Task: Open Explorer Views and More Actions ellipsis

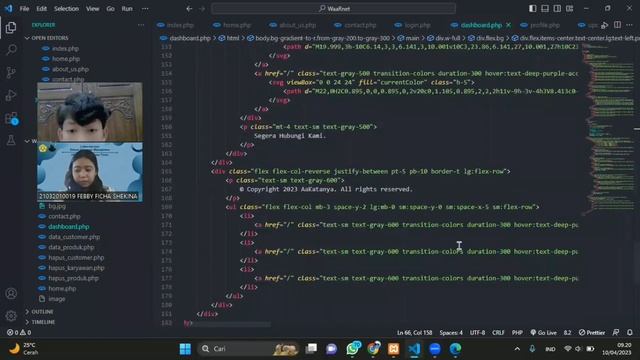Action: (141, 25)
